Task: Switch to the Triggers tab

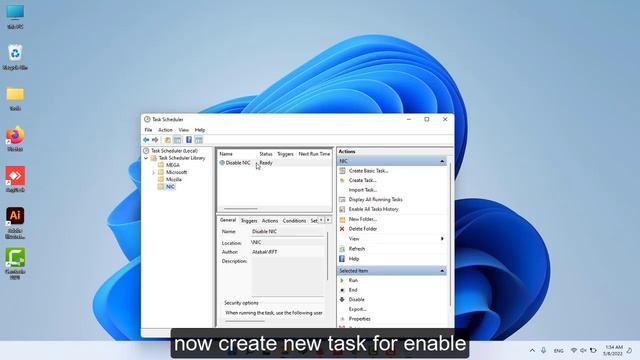Action: click(249, 220)
